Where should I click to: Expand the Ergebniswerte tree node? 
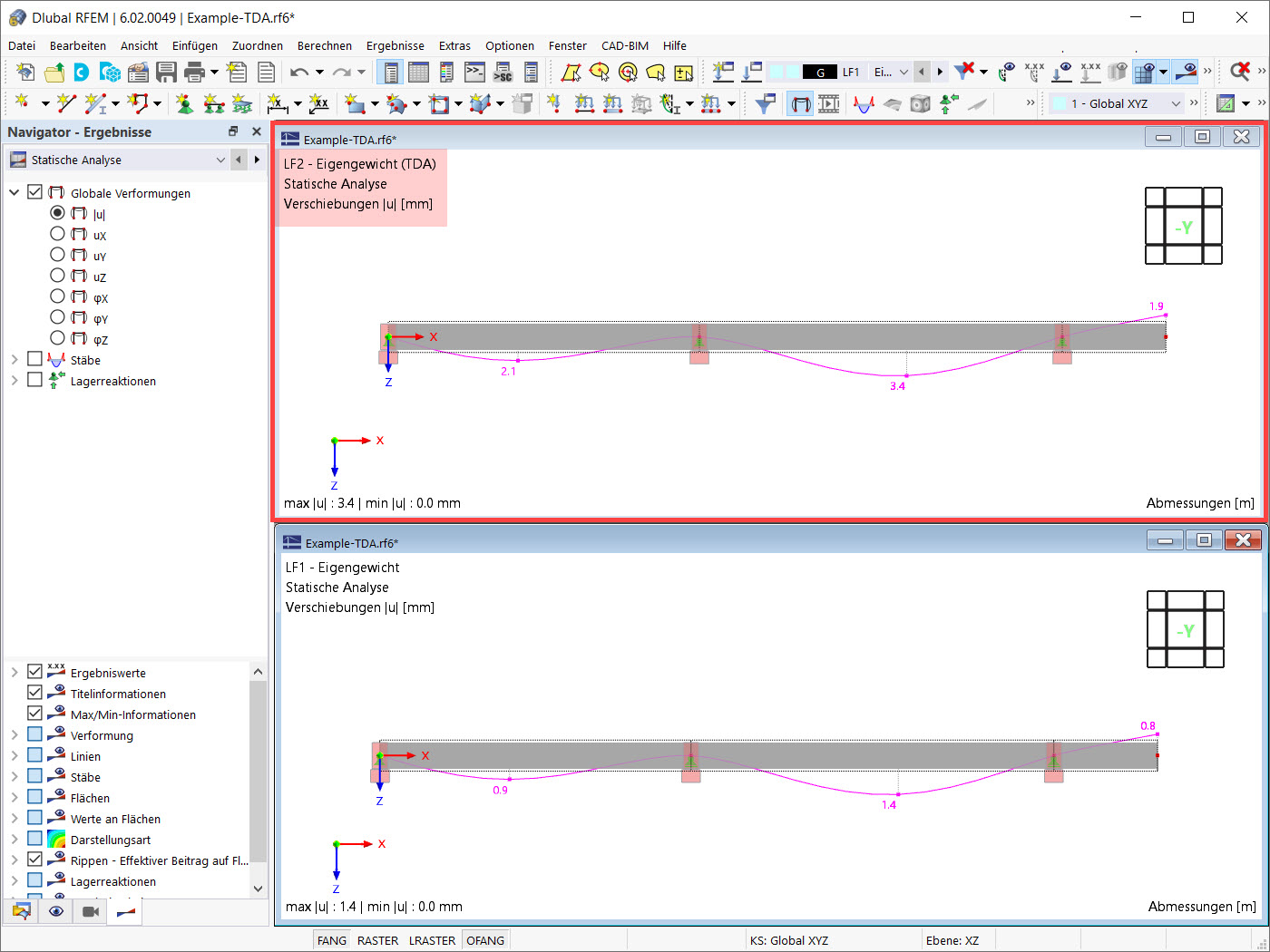(x=15, y=672)
